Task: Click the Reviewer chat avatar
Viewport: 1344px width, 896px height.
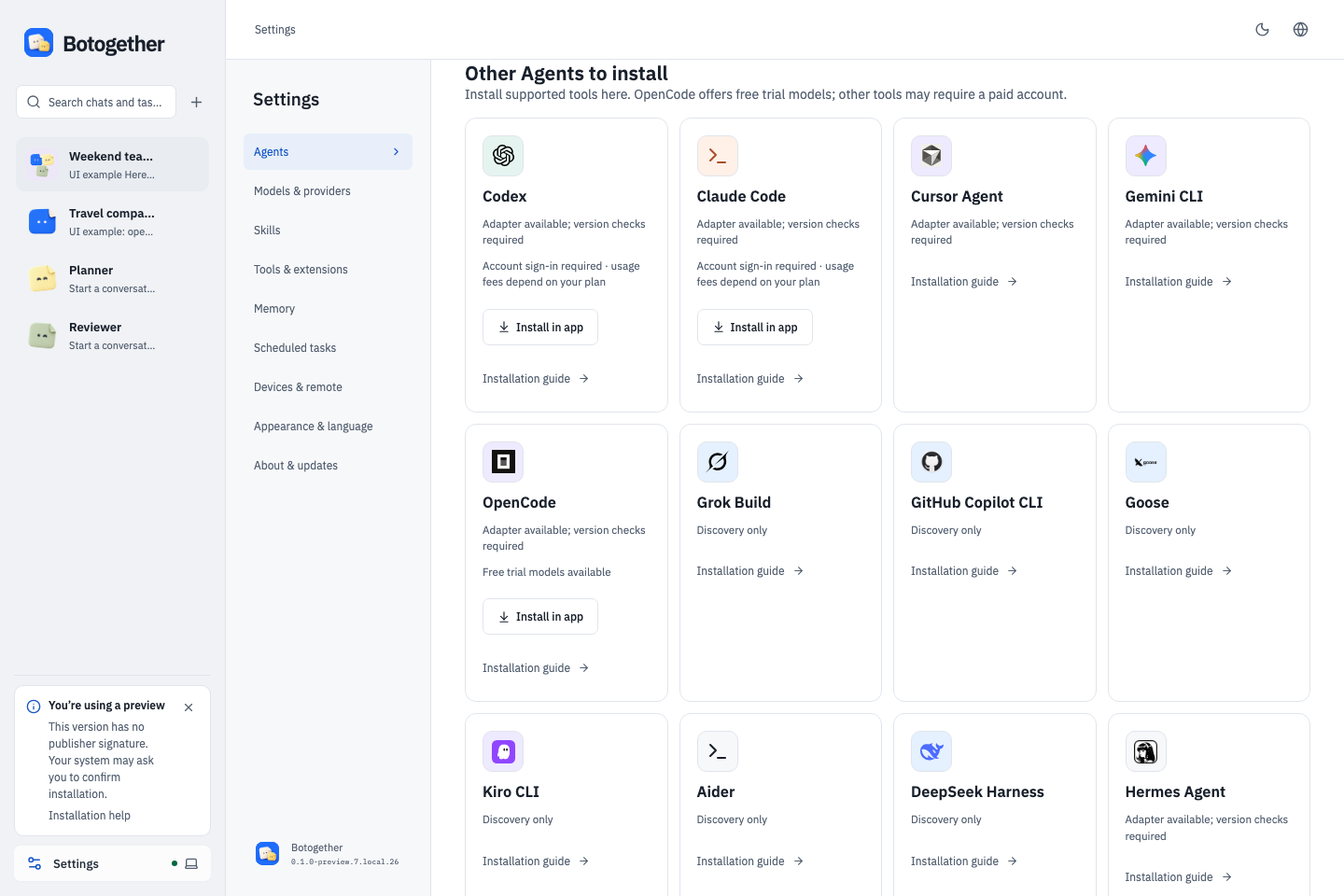Action: (x=42, y=336)
